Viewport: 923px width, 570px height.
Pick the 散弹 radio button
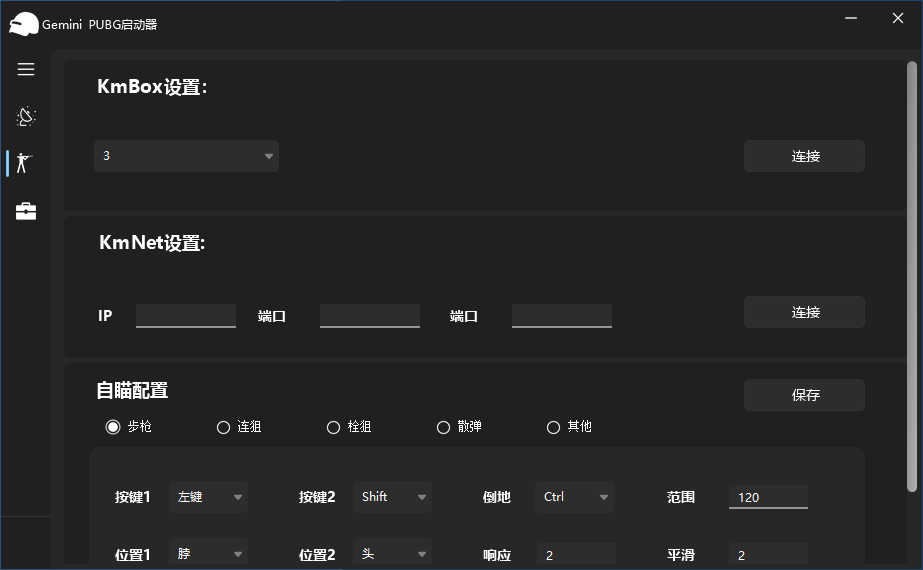pyautogui.click(x=444, y=427)
